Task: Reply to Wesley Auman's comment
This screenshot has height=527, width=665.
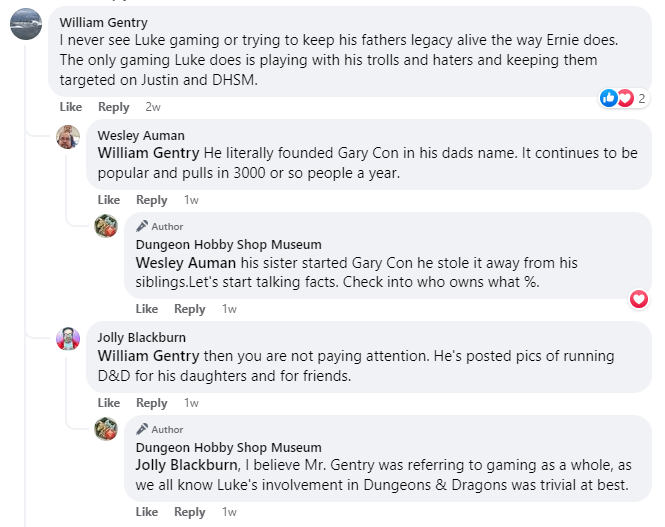Action: [x=152, y=200]
